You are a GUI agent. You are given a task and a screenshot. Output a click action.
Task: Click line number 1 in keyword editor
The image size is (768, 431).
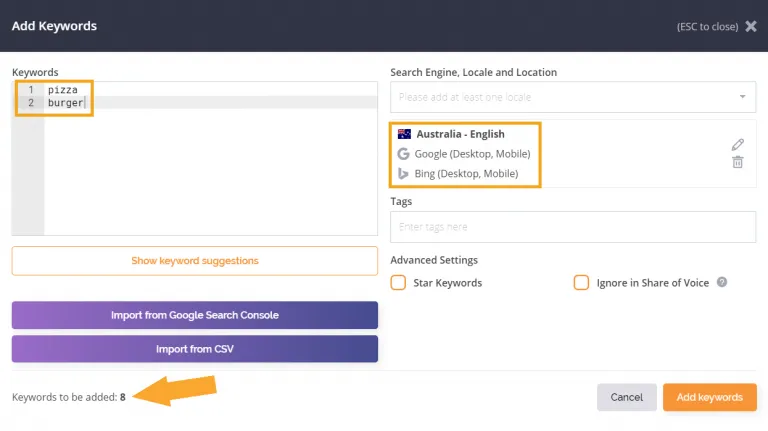31,90
